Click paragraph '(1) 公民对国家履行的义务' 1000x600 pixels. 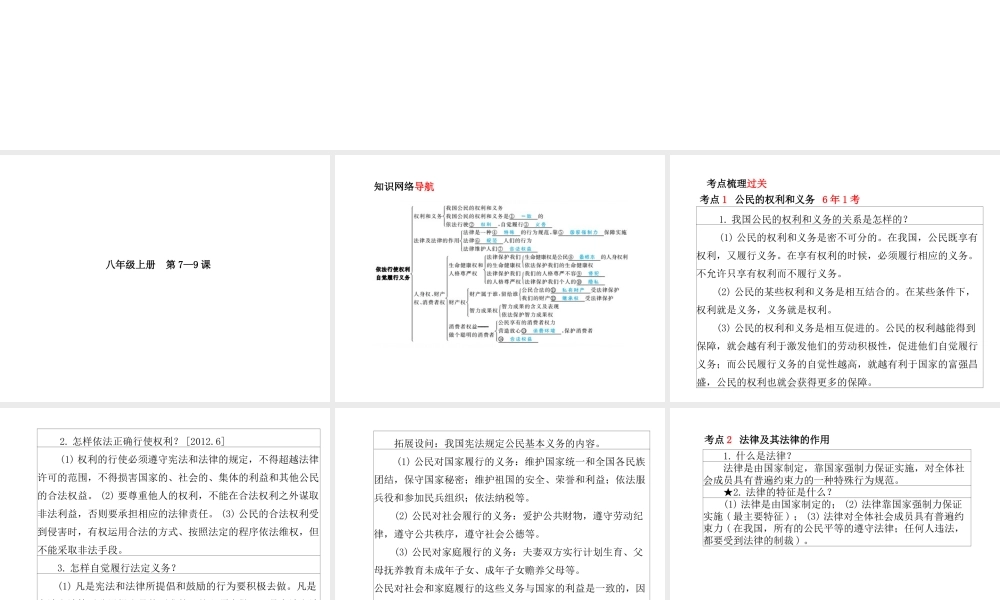click(510, 479)
